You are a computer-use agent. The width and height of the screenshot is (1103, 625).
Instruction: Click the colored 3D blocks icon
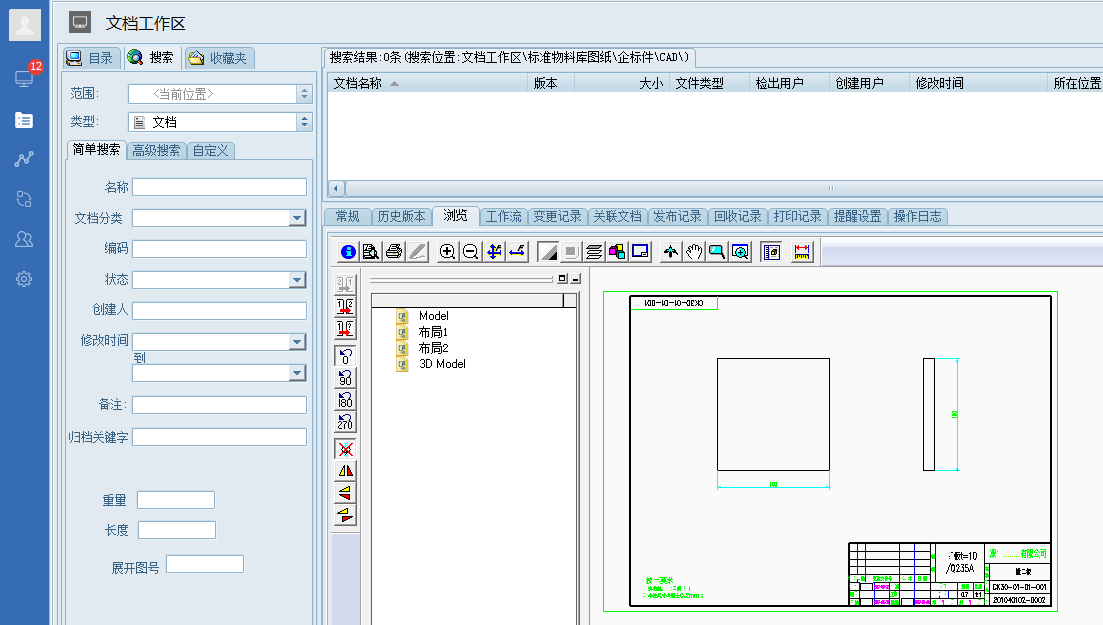point(617,252)
